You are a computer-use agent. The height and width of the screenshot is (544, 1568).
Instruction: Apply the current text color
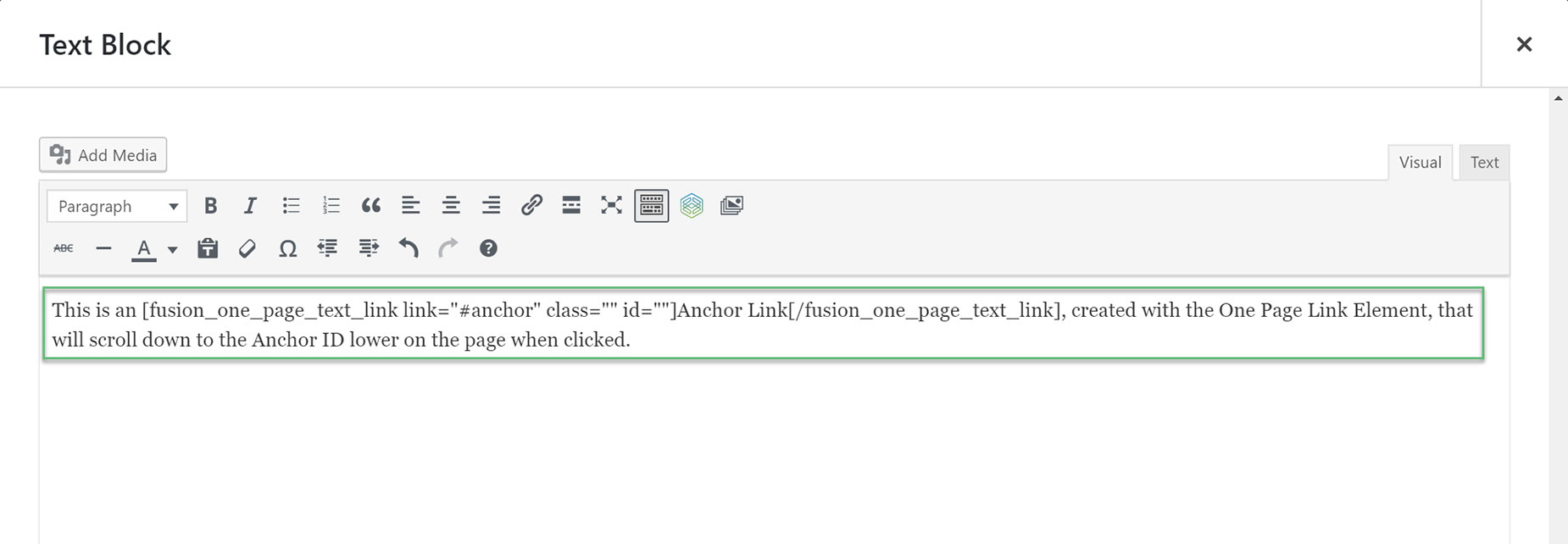click(144, 249)
